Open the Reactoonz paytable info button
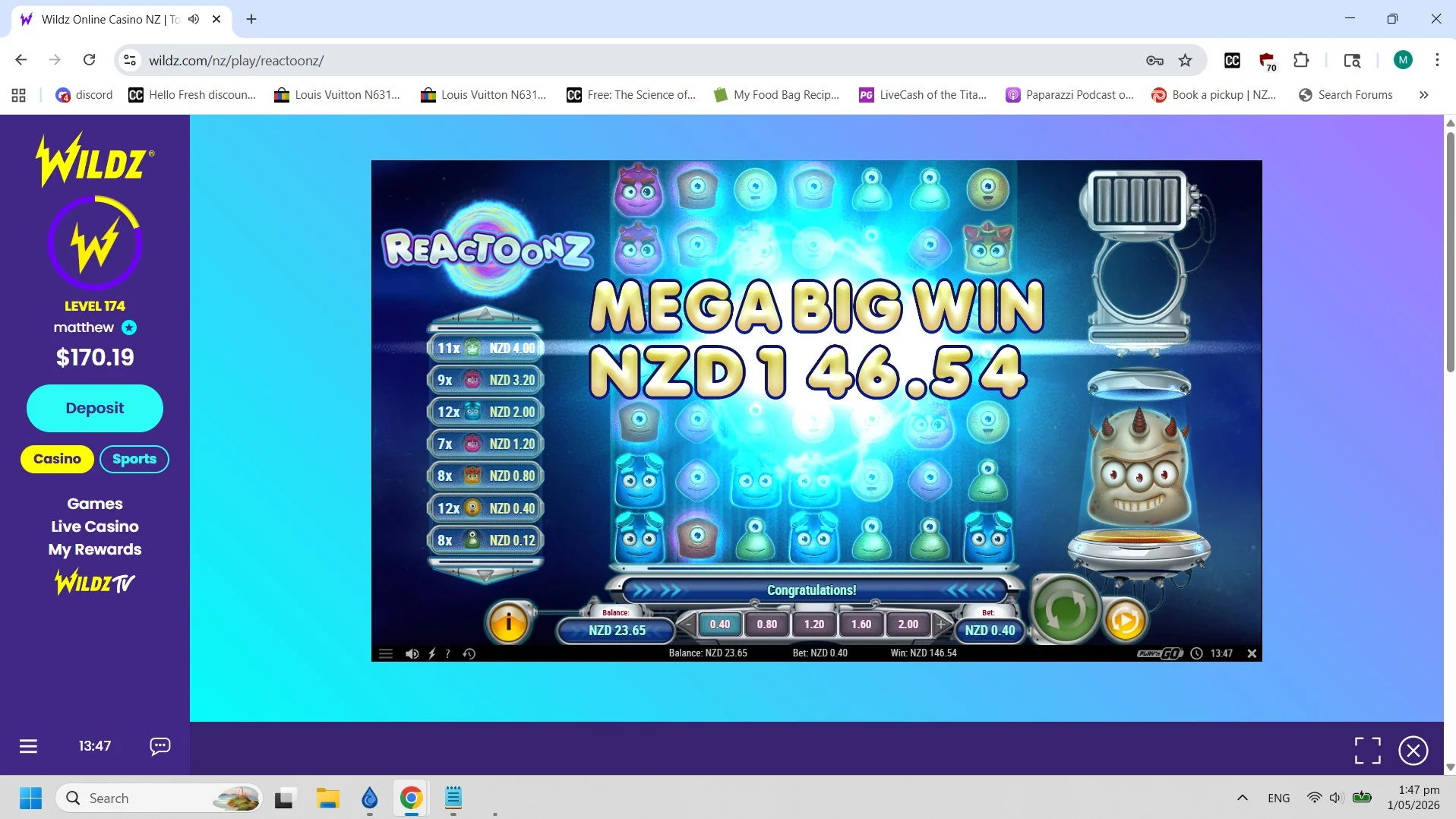The height and width of the screenshot is (819, 1456). tap(508, 624)
